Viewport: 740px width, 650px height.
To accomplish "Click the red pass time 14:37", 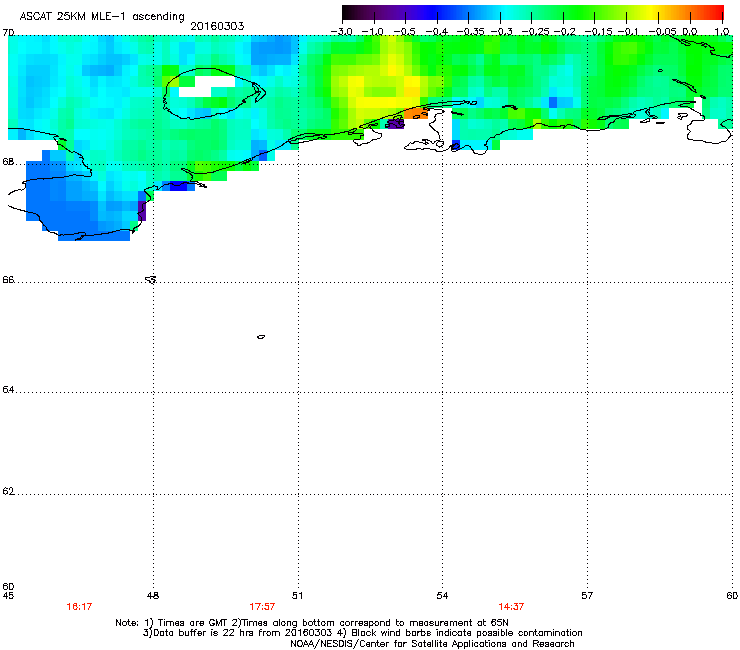I will tap(511, 607).
